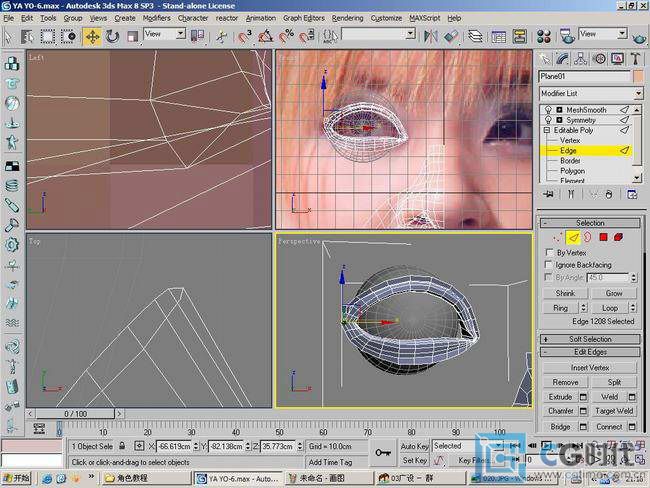Select Element sub-object red cube icon
This screenshot has height=488, width=650.
tap(618, 237)
